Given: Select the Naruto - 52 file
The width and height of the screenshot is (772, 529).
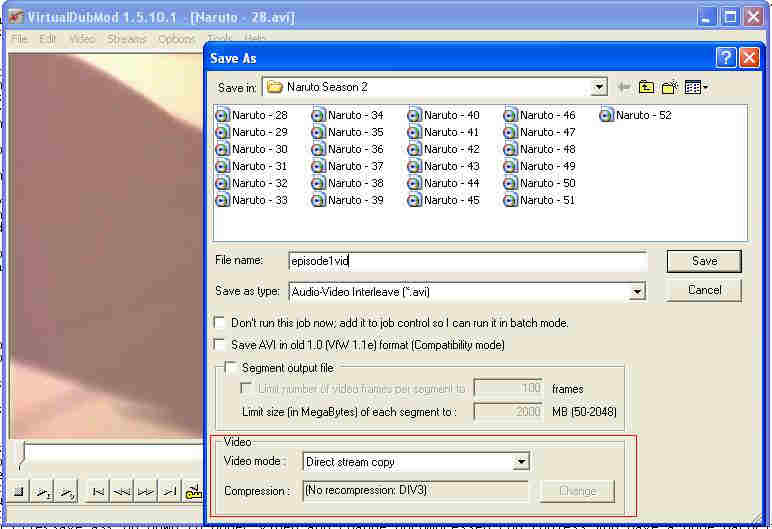Looking at the screenshot, I should 636,115.
